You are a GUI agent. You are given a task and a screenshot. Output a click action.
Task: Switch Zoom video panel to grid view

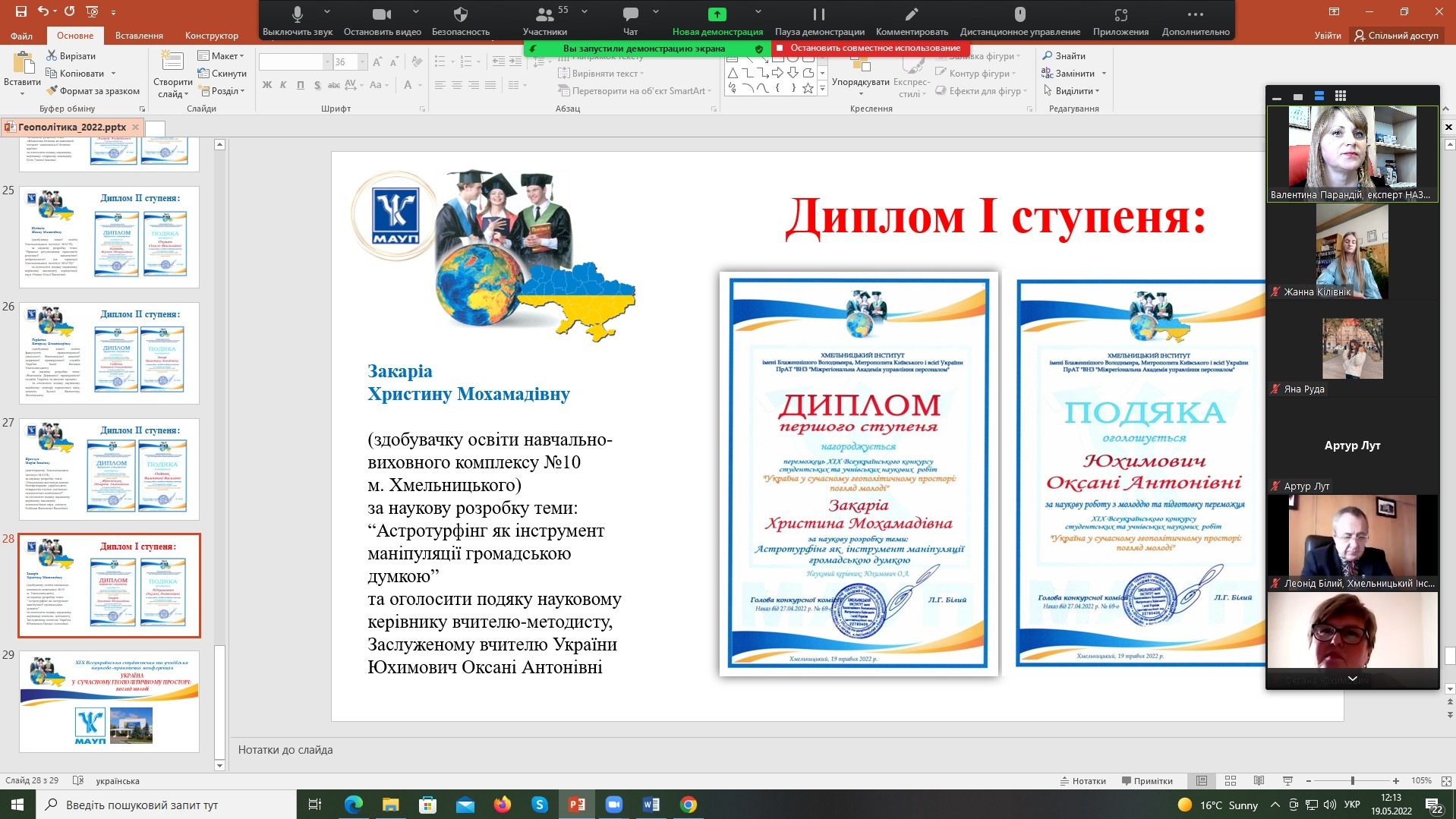1341,96
